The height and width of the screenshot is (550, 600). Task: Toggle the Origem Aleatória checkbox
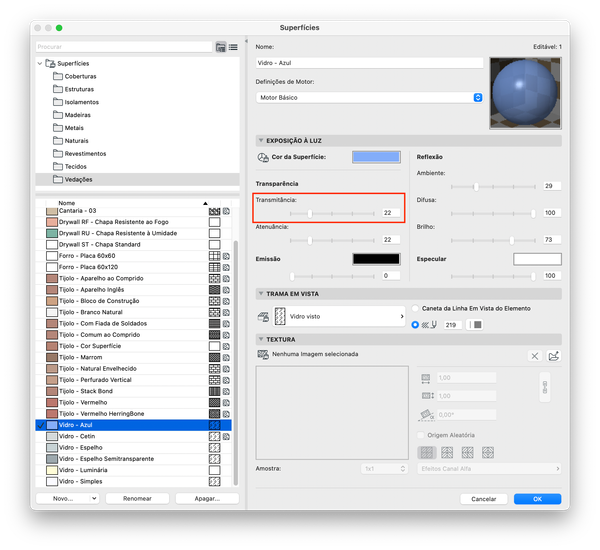(x=421, y=435)
